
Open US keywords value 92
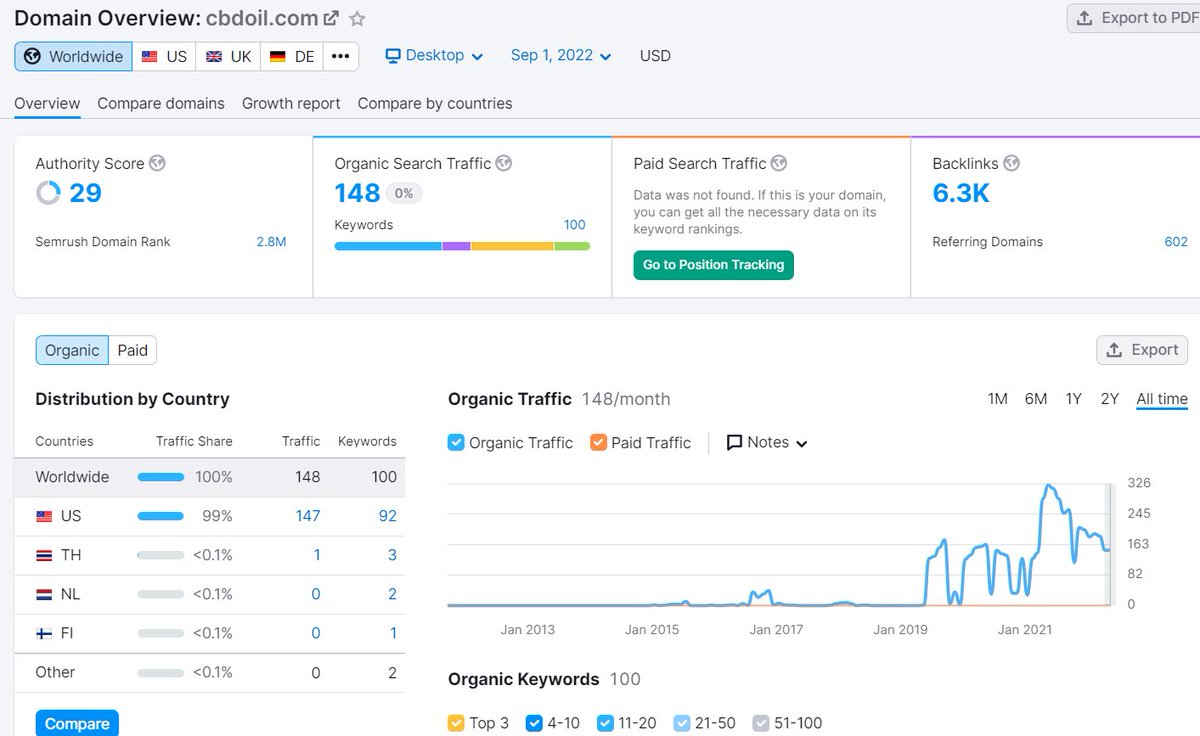388,516
